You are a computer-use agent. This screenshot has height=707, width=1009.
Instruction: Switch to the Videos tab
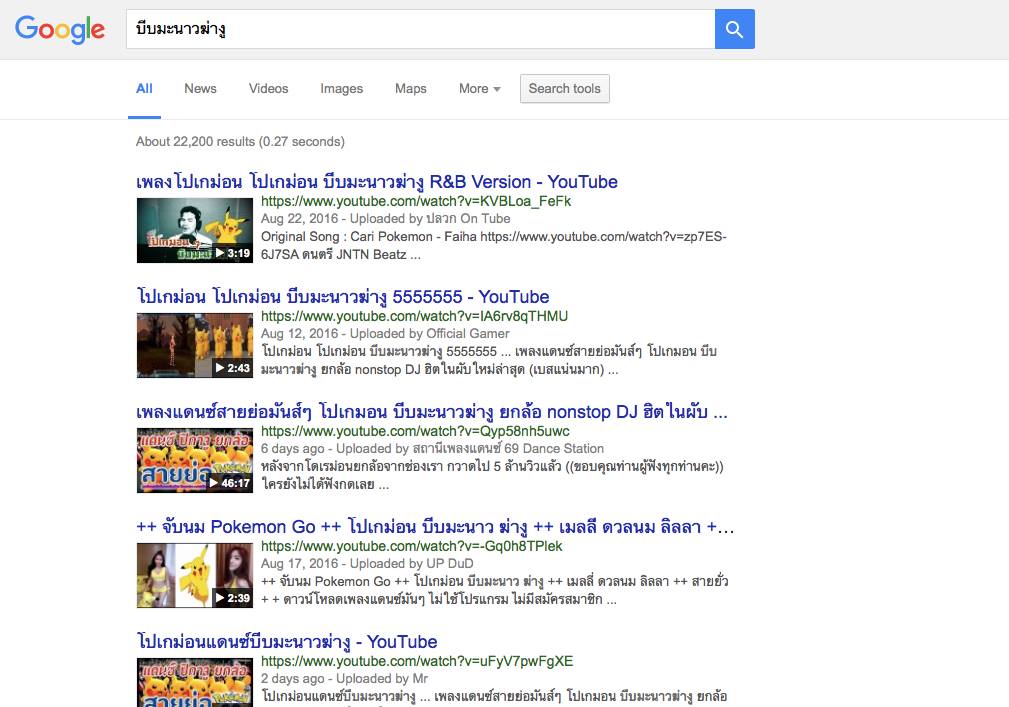[x=268, y=89]
